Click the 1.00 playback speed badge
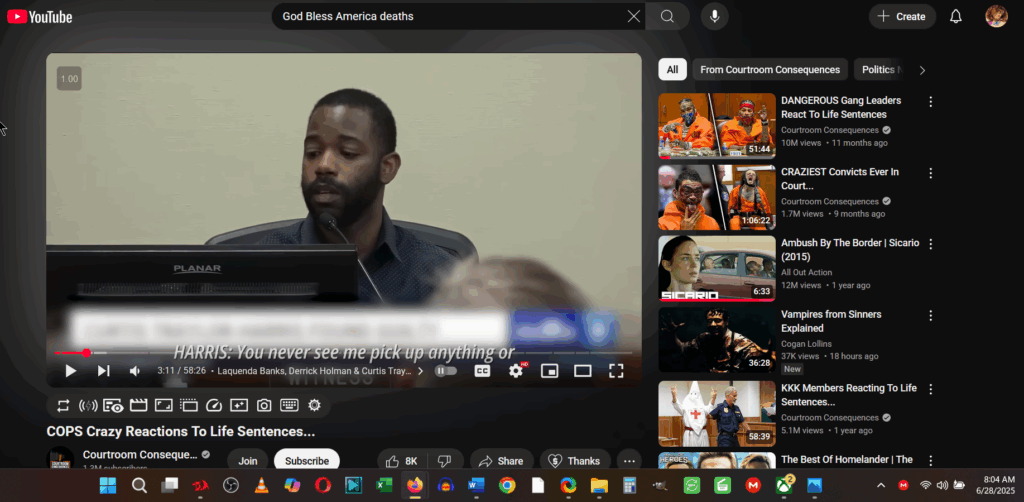The image size is (1024, 502). (x=69, y=79)
